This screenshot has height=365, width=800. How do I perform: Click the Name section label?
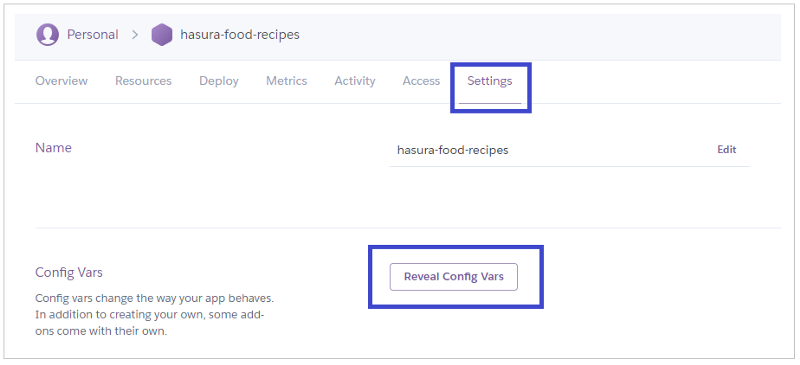[x=54, y=148]
